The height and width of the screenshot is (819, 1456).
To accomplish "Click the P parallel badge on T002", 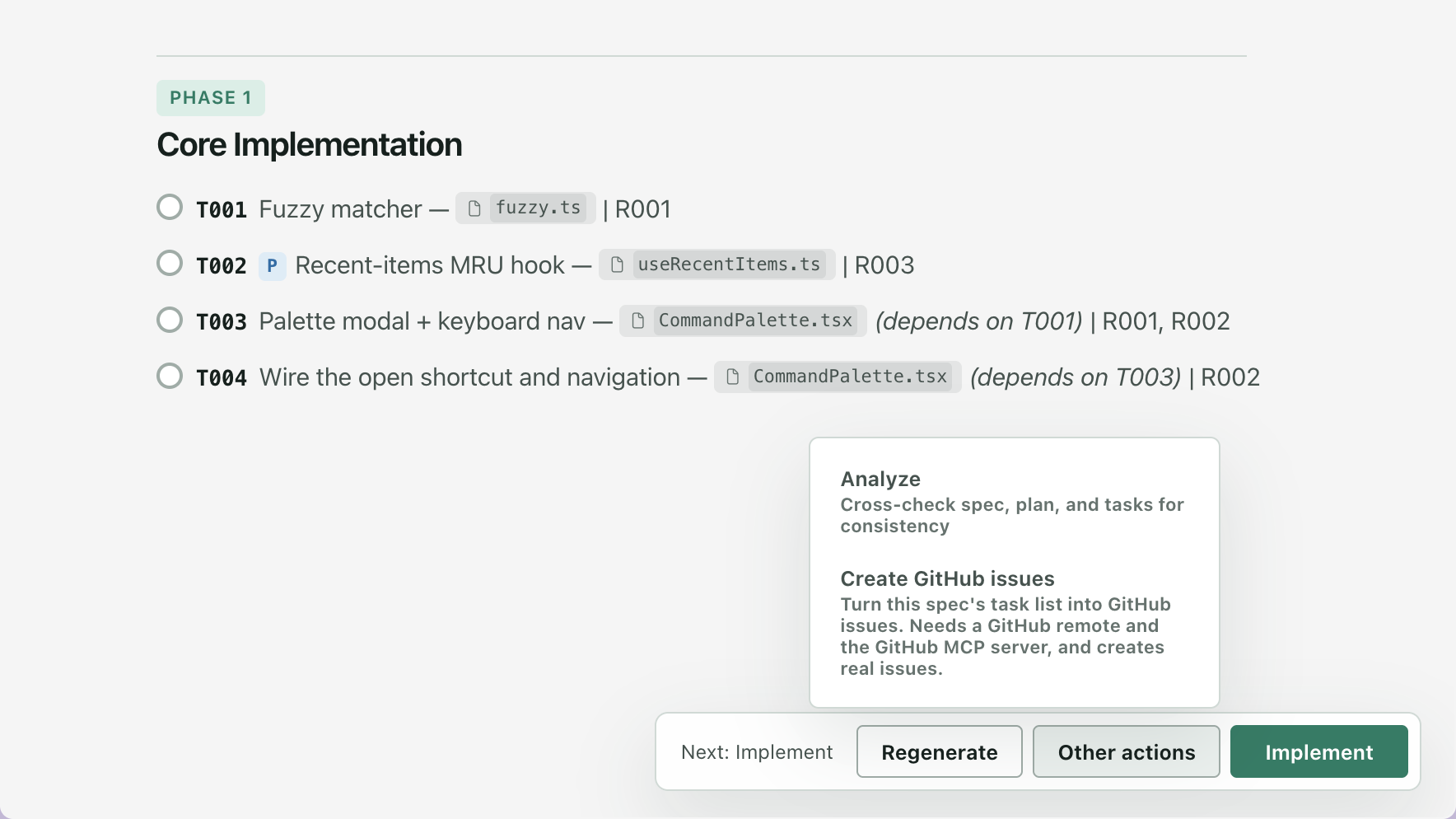I will tap(272, 266).
